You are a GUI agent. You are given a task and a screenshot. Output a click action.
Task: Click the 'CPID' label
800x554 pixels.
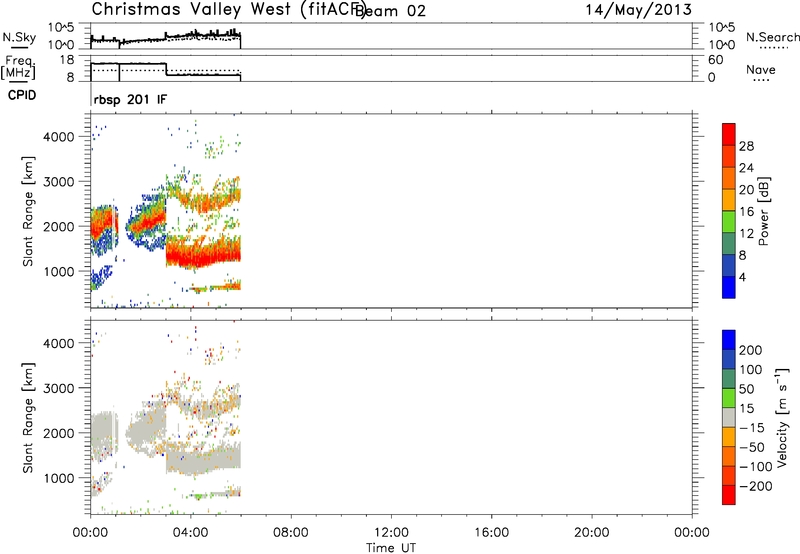(22, 95)
